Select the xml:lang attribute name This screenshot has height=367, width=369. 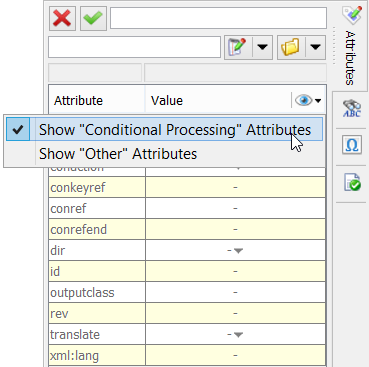[74, 355]
